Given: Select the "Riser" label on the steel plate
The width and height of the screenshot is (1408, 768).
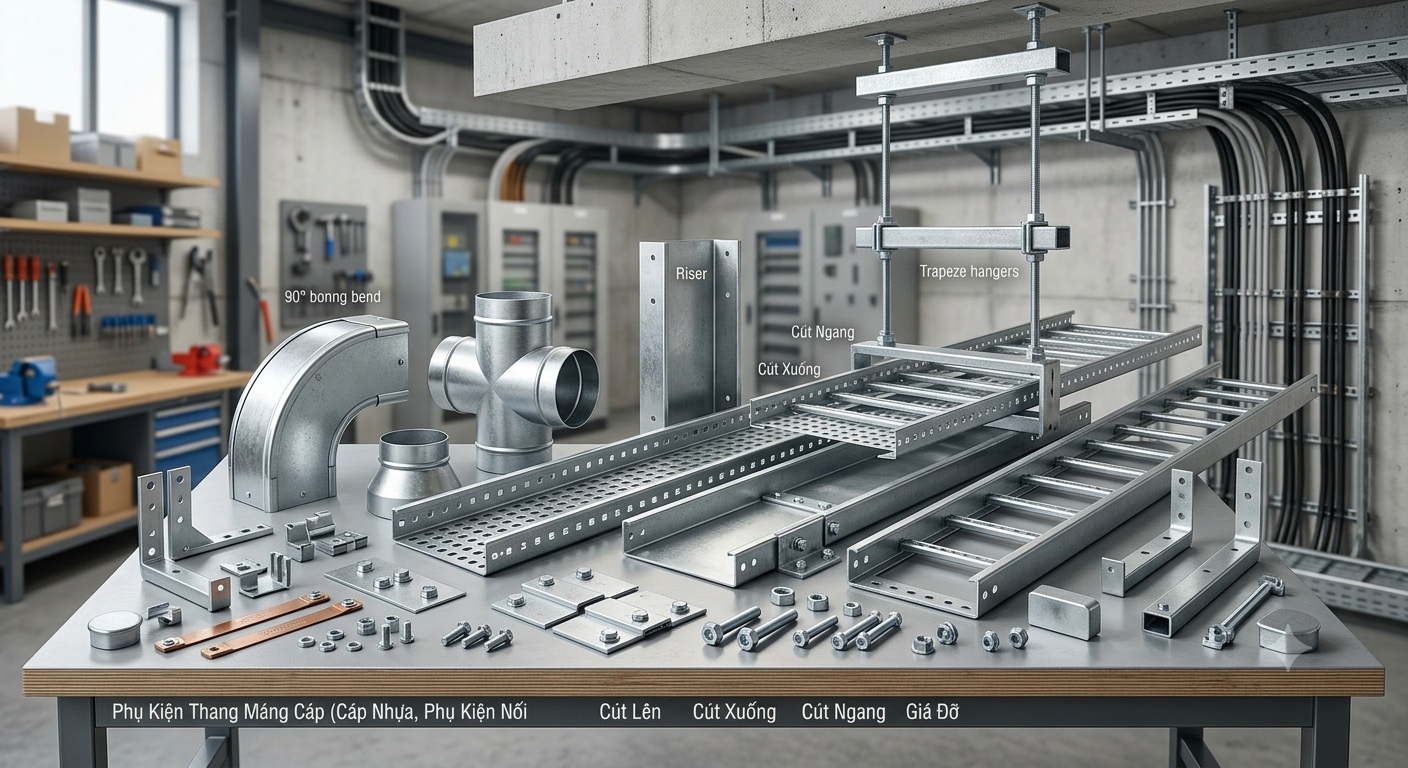Looking at the screenshot, I should point(691,272).
